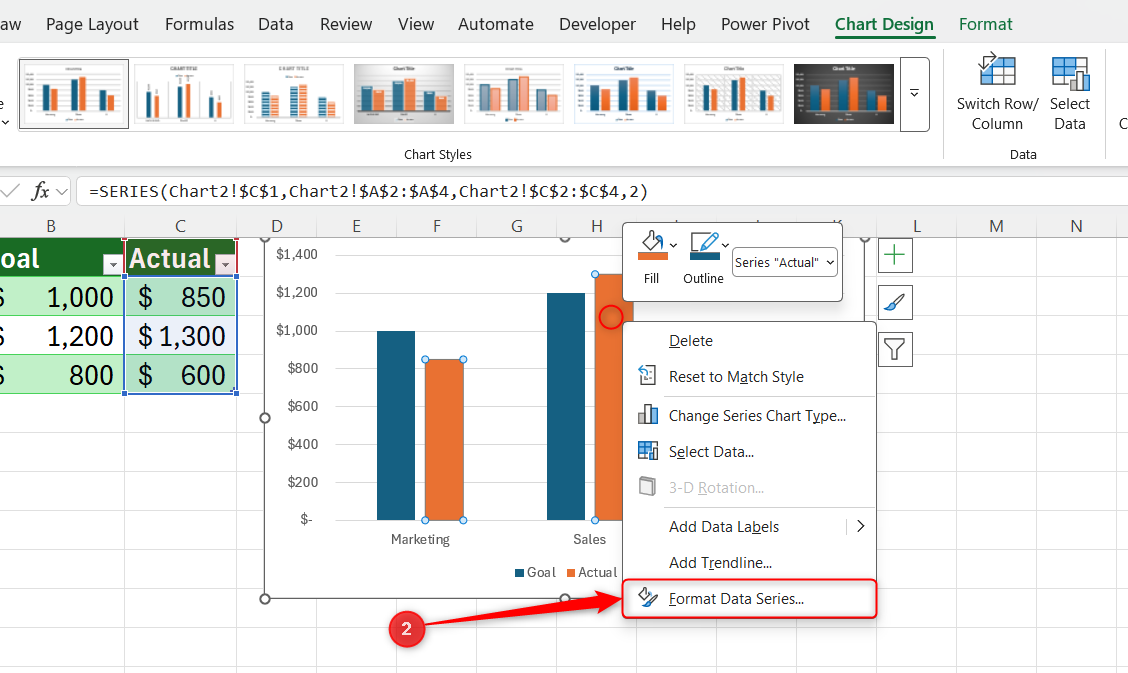Select the gray gradient chart style thumbnail
This screenshot has height=673, width=1128.
click(x=404, y=94)
